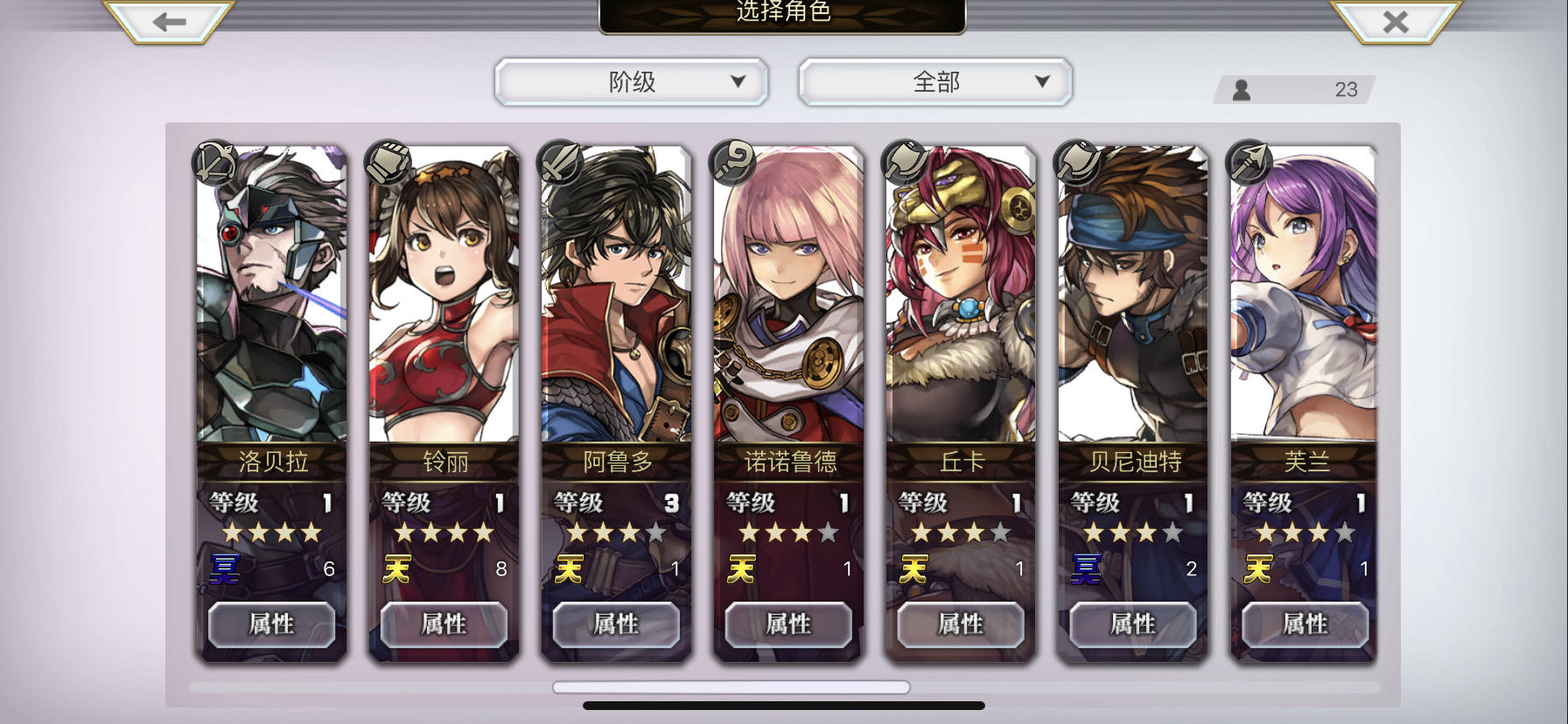Click the 天 element icon on 铃丽
This screenshot has height=724, width=1568.
396,569
